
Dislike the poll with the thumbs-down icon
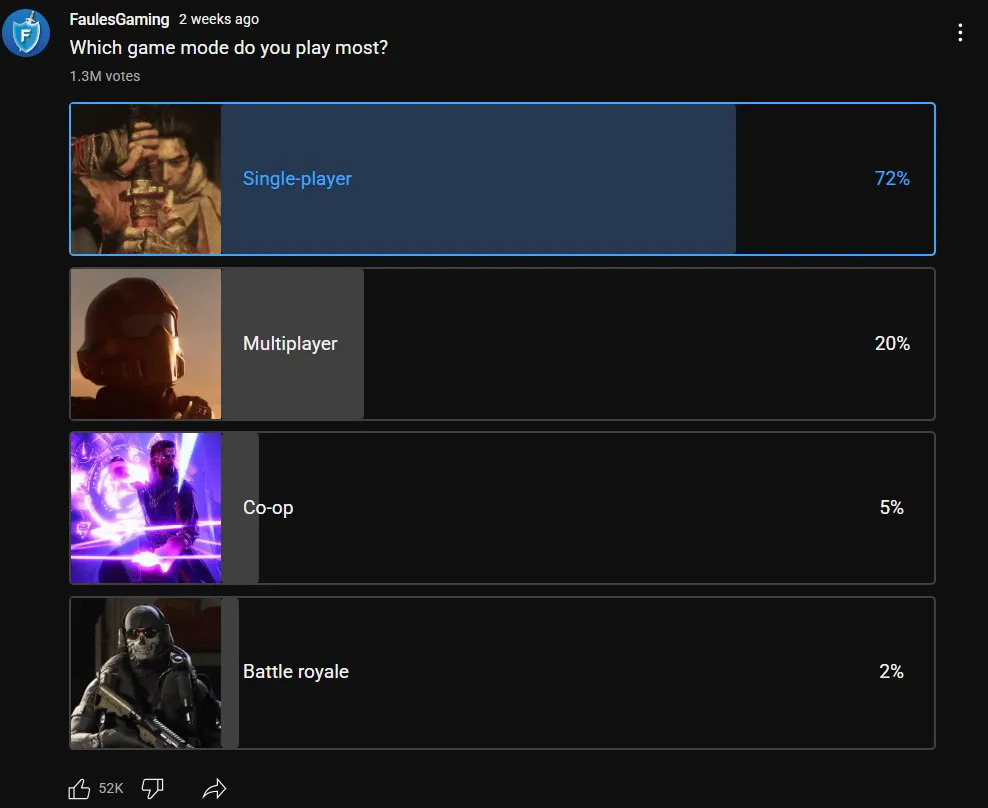(152, 788)
